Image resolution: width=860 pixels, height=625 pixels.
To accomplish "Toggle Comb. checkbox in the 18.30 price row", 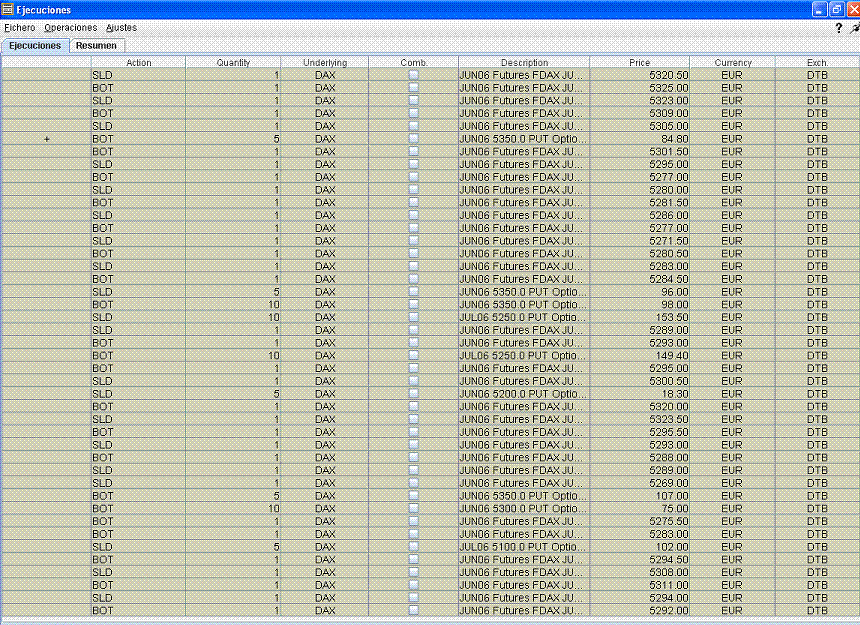I will tap(413, 394).
